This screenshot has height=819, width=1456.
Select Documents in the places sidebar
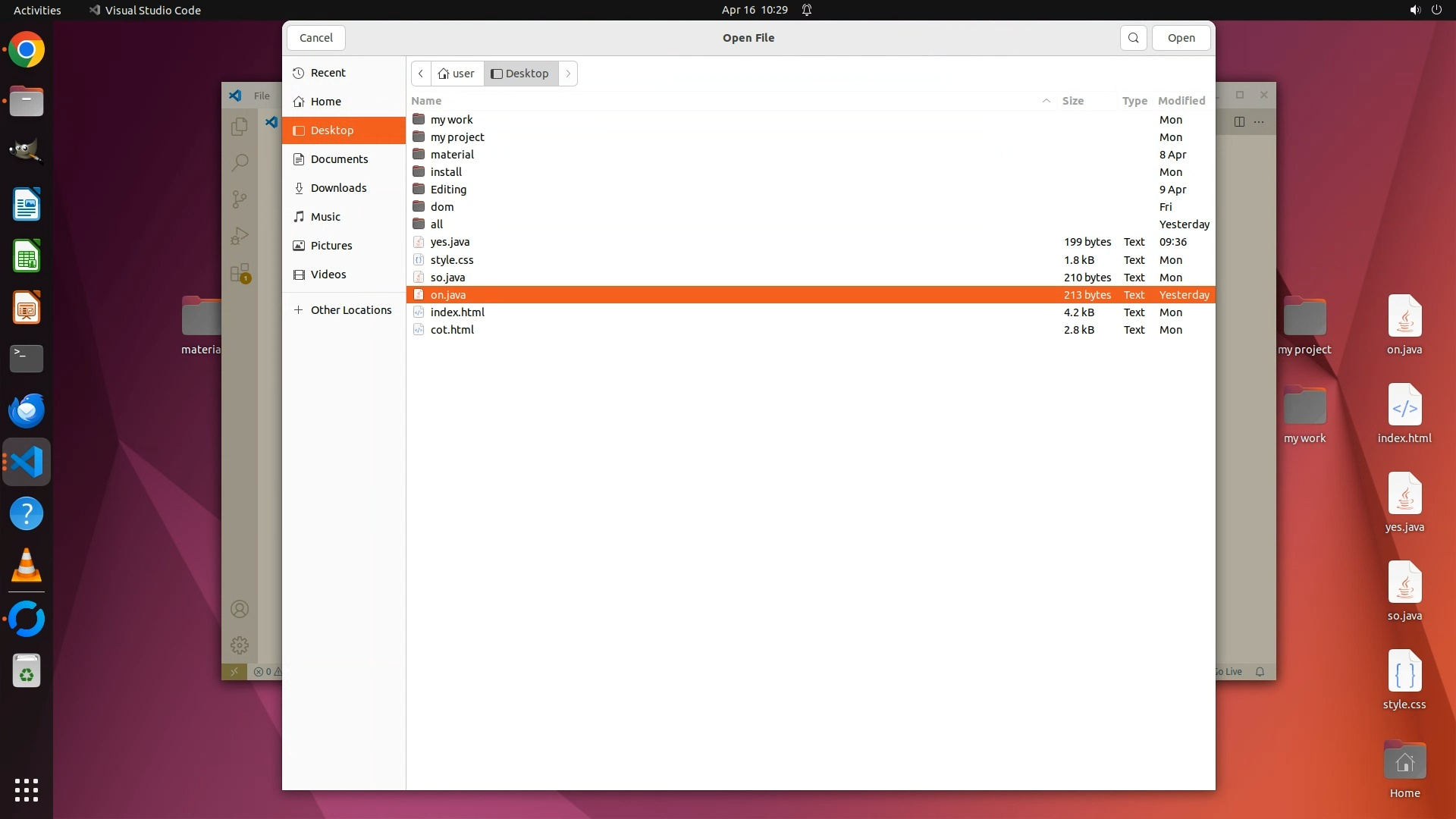point(339,159)
